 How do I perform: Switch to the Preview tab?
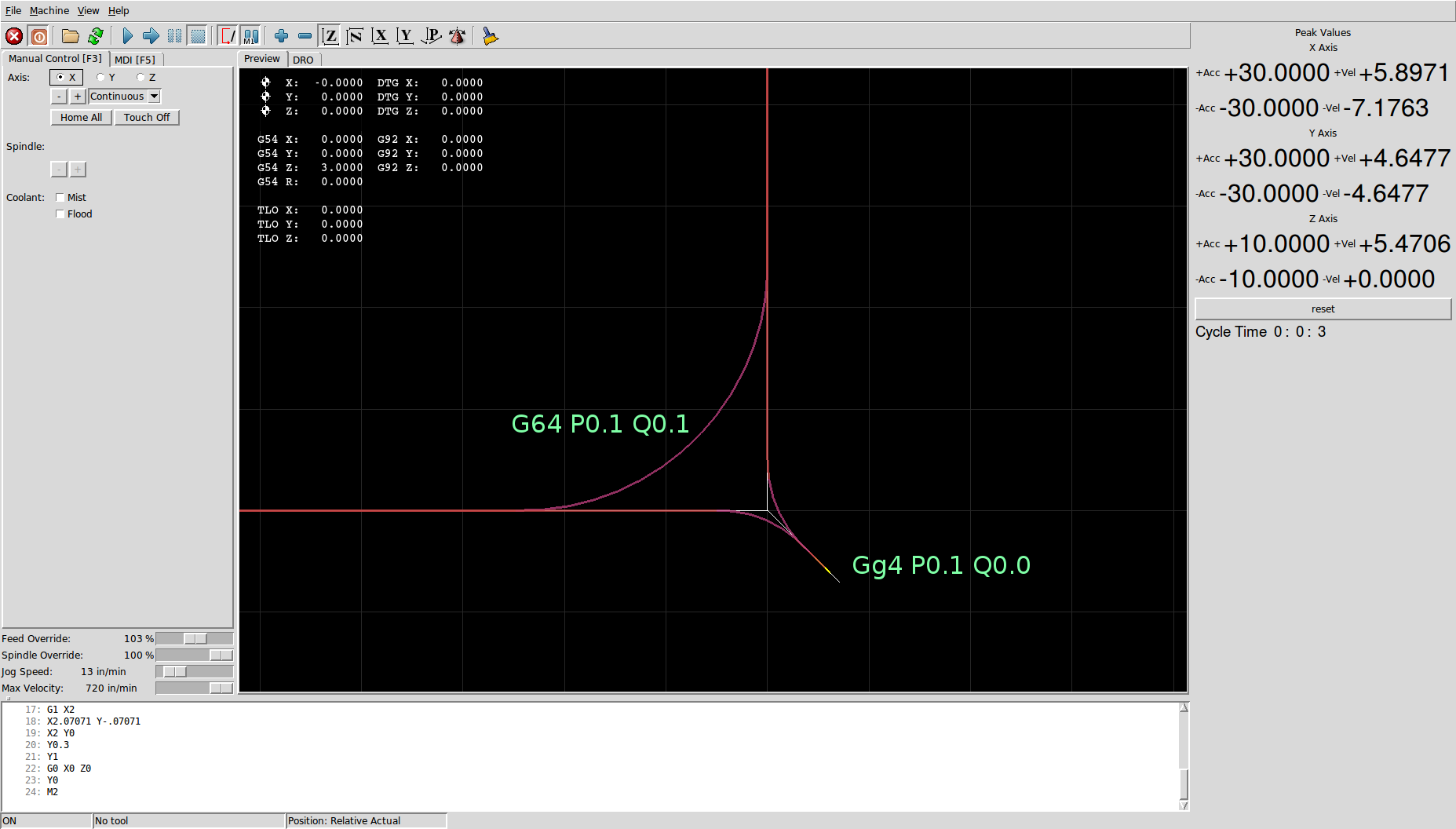coord(262,59)
